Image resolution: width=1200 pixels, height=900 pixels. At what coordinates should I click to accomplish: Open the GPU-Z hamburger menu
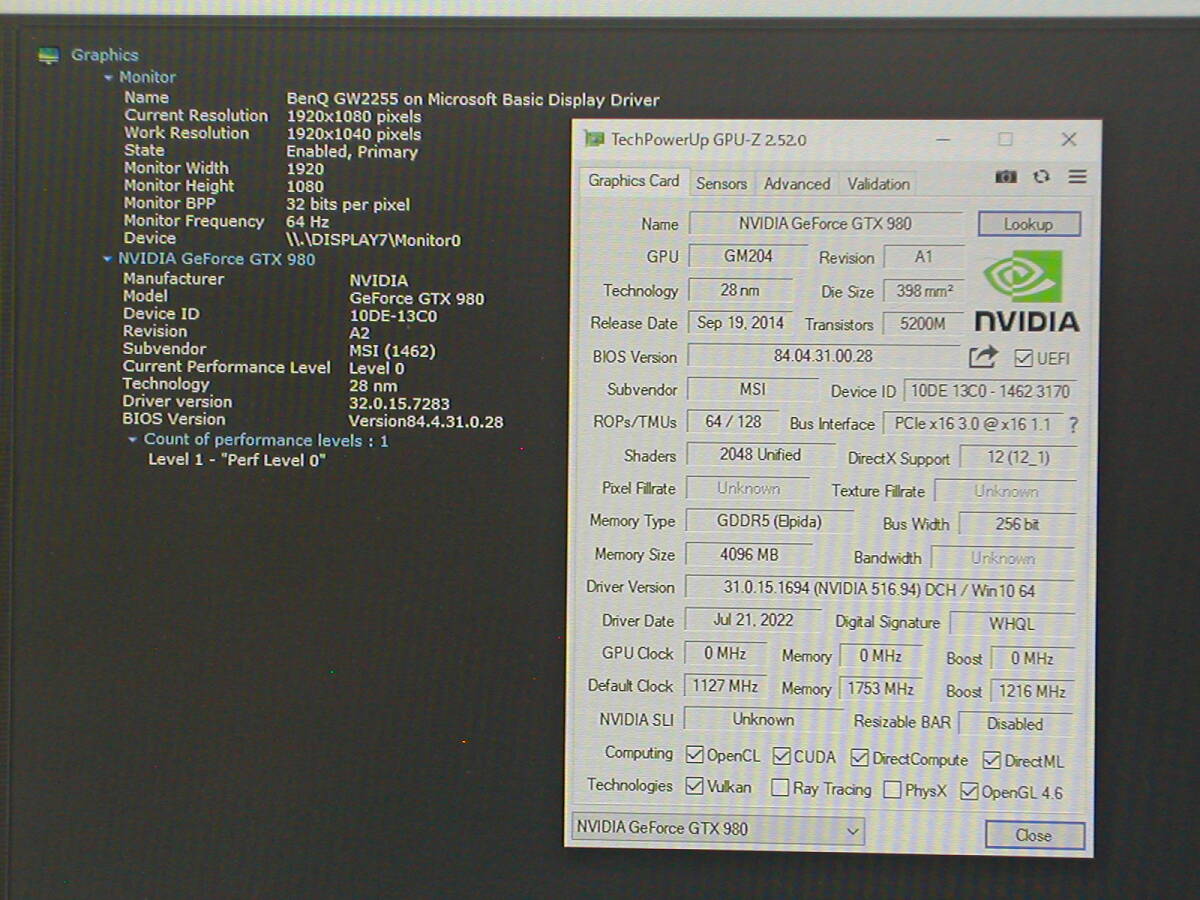pyautogui.click(x=1077, y=177)
